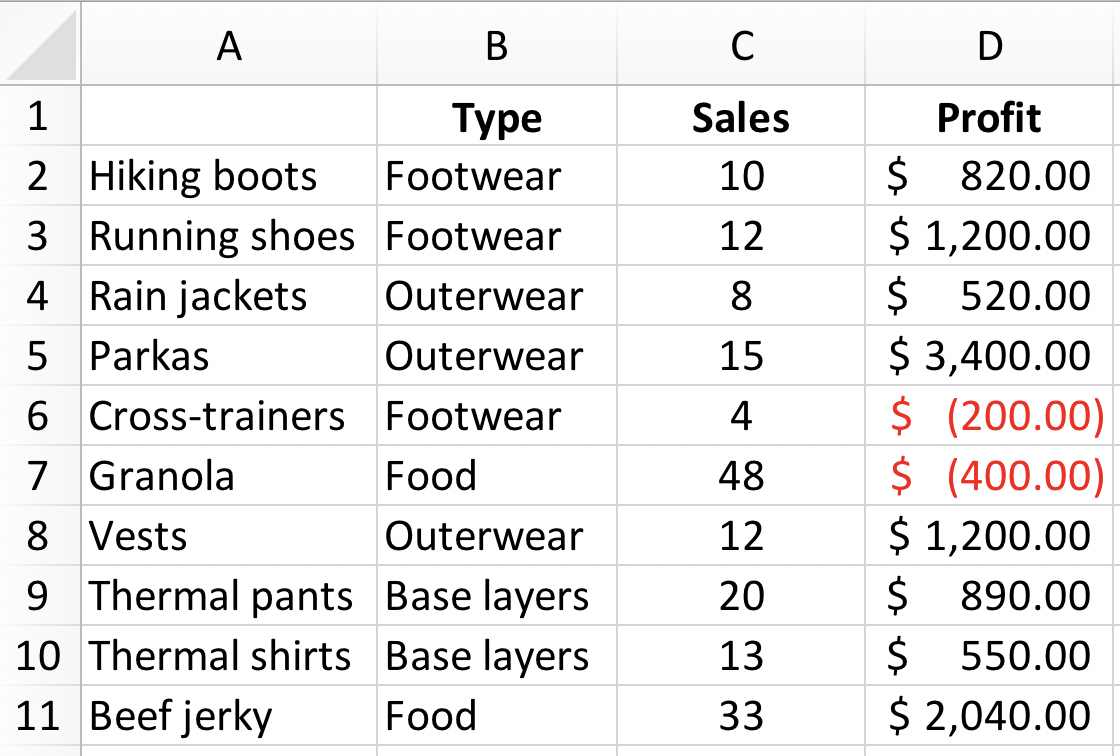
Task: Click the Type header cell
Action: (496, 116)
